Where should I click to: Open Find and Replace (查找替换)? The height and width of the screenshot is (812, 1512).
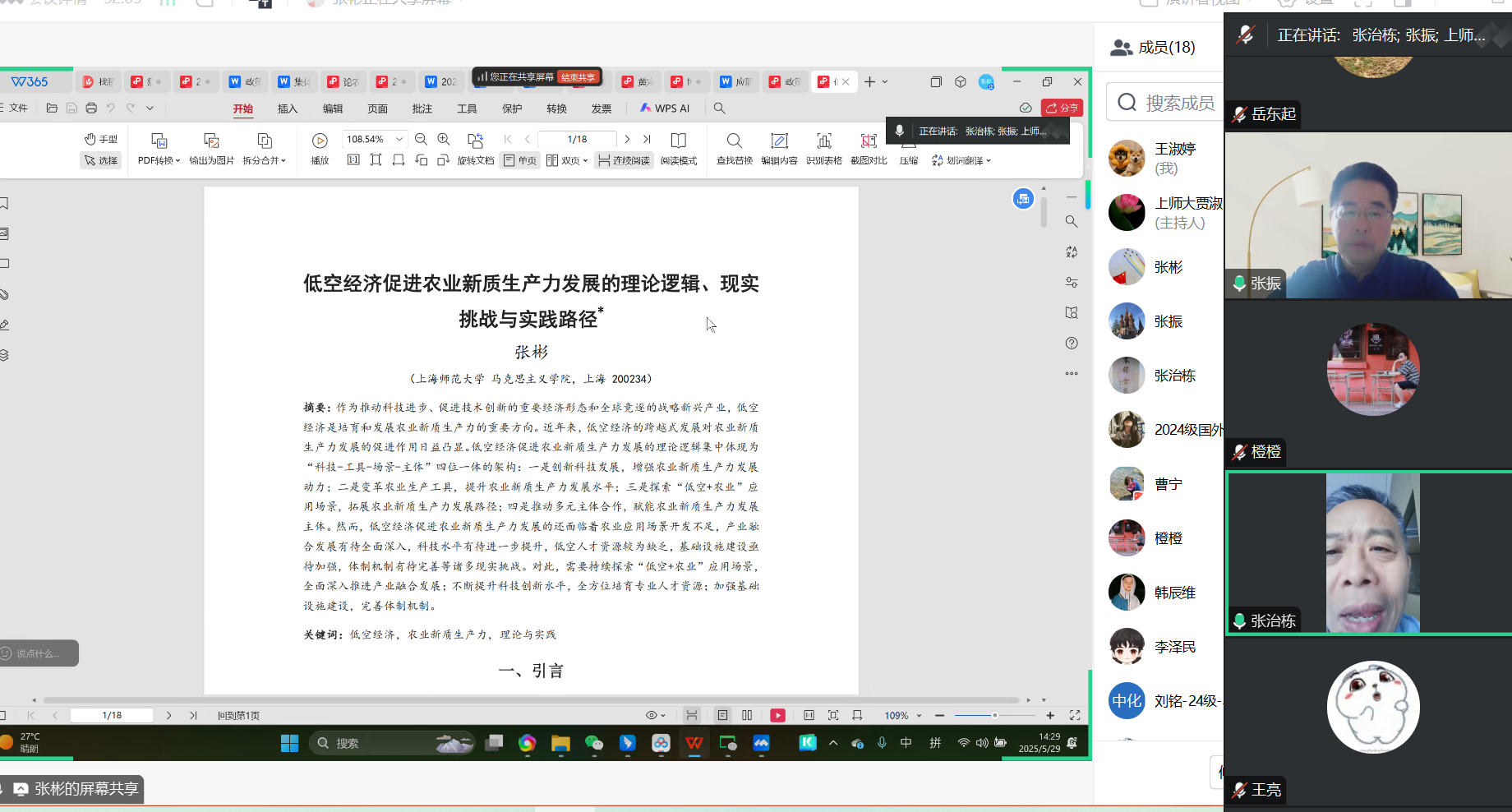pos(734,141)
